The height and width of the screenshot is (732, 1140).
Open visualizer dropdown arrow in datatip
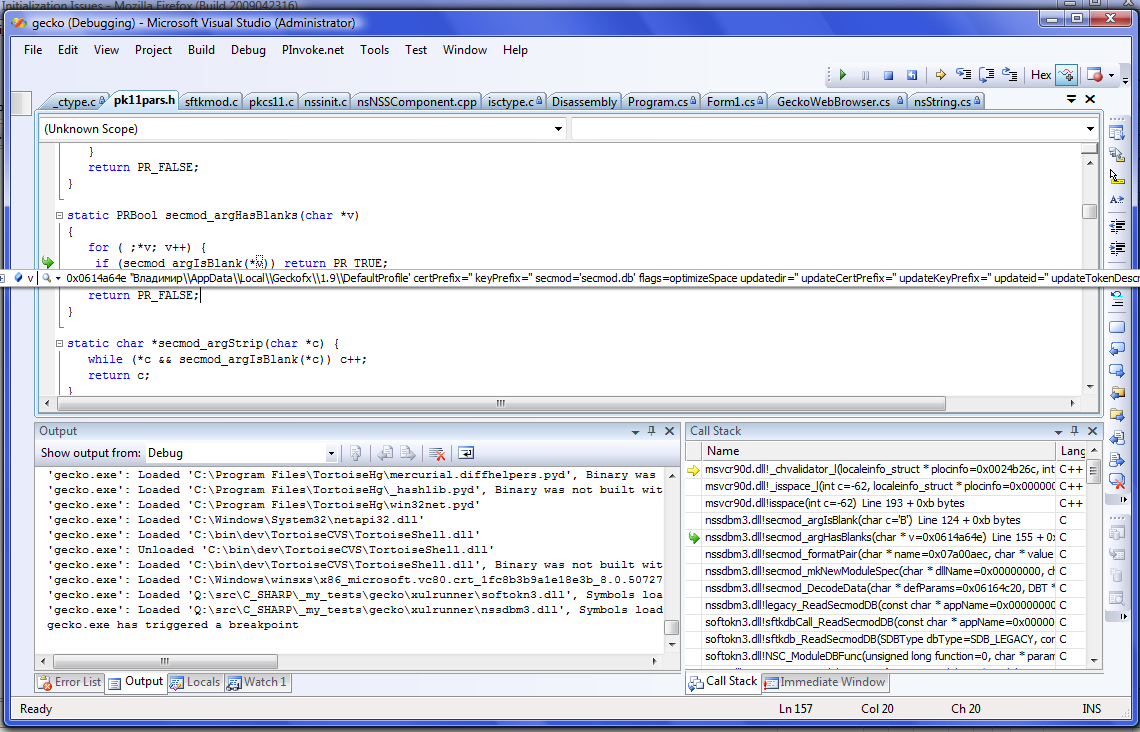57,278
